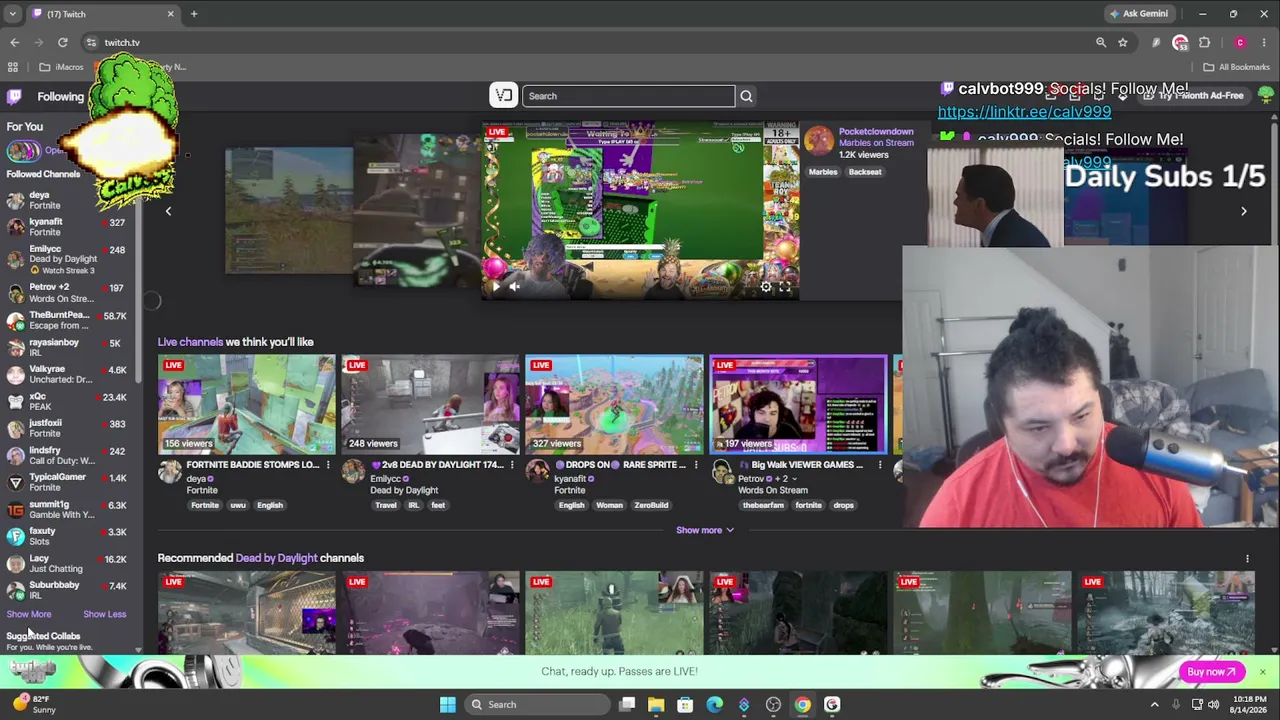
Task: Go to previous carousel stream
Action: 168,211
